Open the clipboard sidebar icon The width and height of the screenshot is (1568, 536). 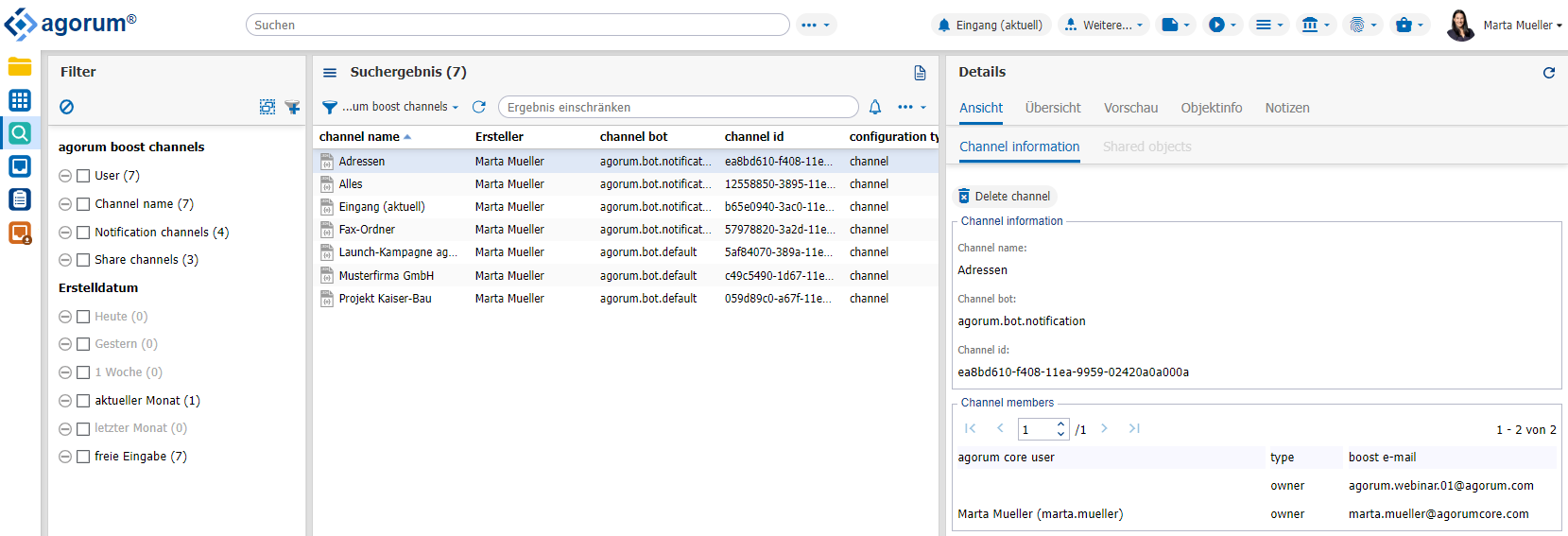20,199
